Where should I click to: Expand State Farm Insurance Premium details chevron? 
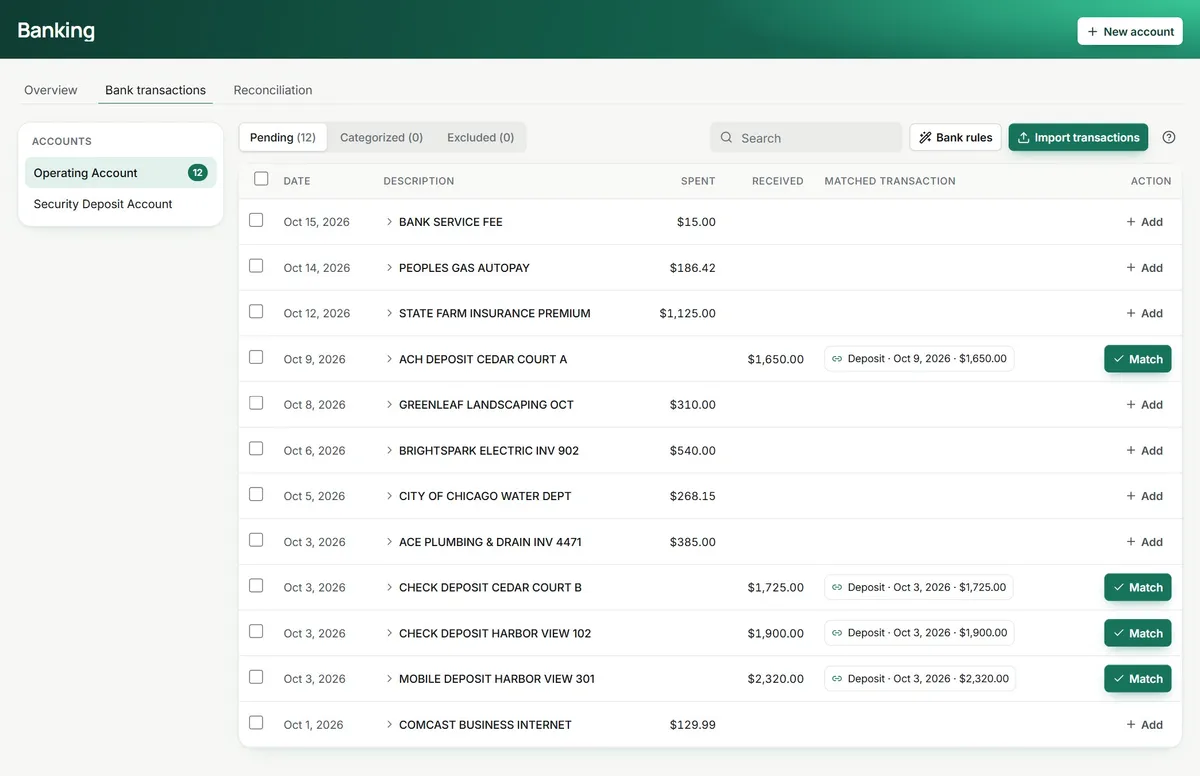(389, 313)
